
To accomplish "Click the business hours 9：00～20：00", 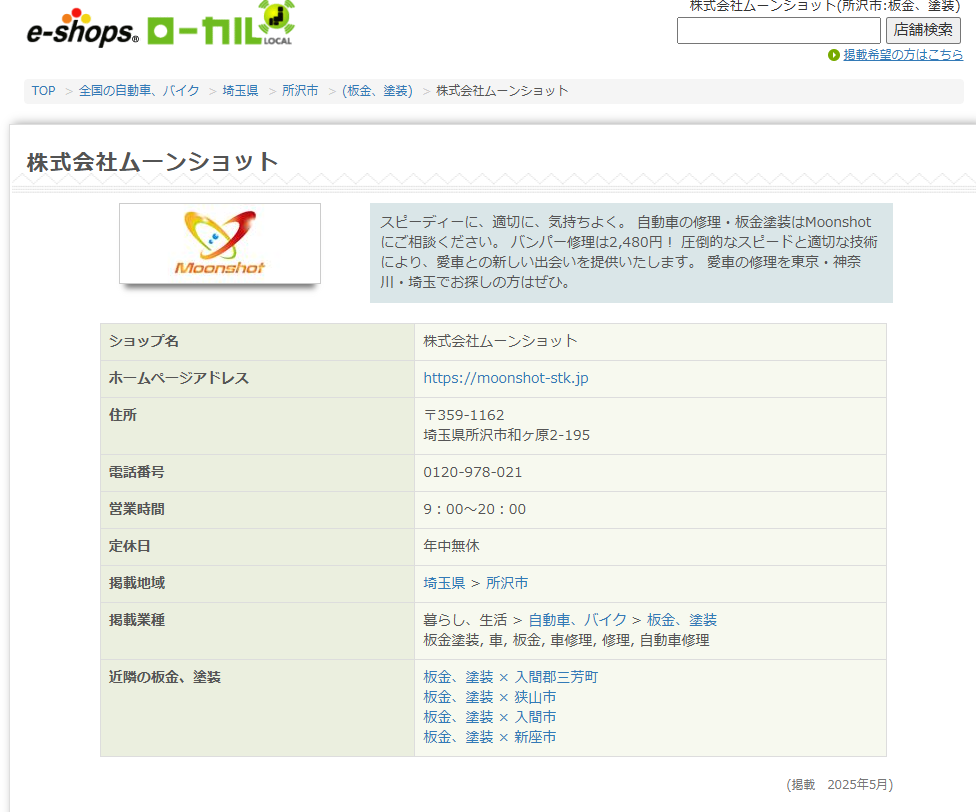I will pos(474,509).
